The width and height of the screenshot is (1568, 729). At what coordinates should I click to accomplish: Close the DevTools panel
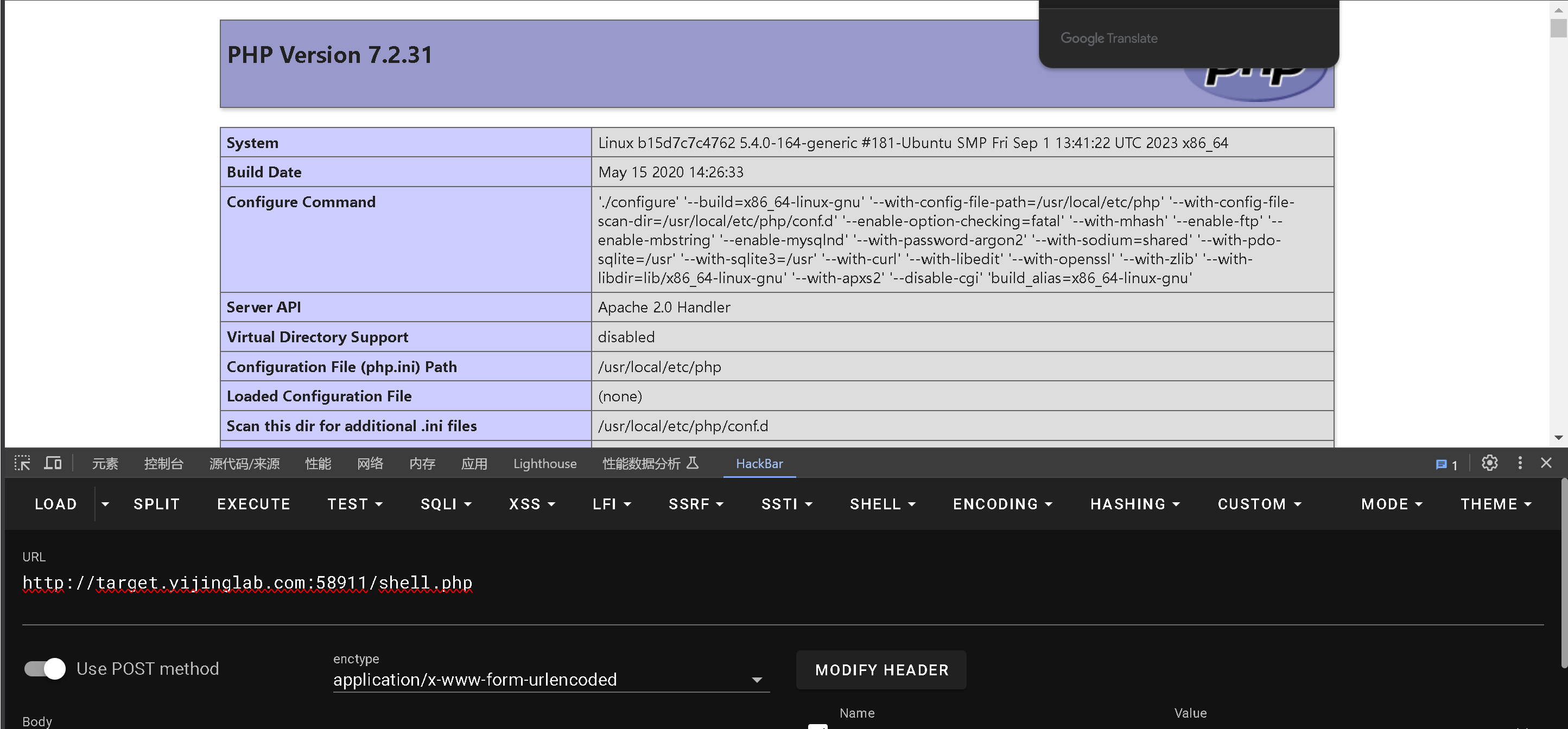(x=1546, y=463)
